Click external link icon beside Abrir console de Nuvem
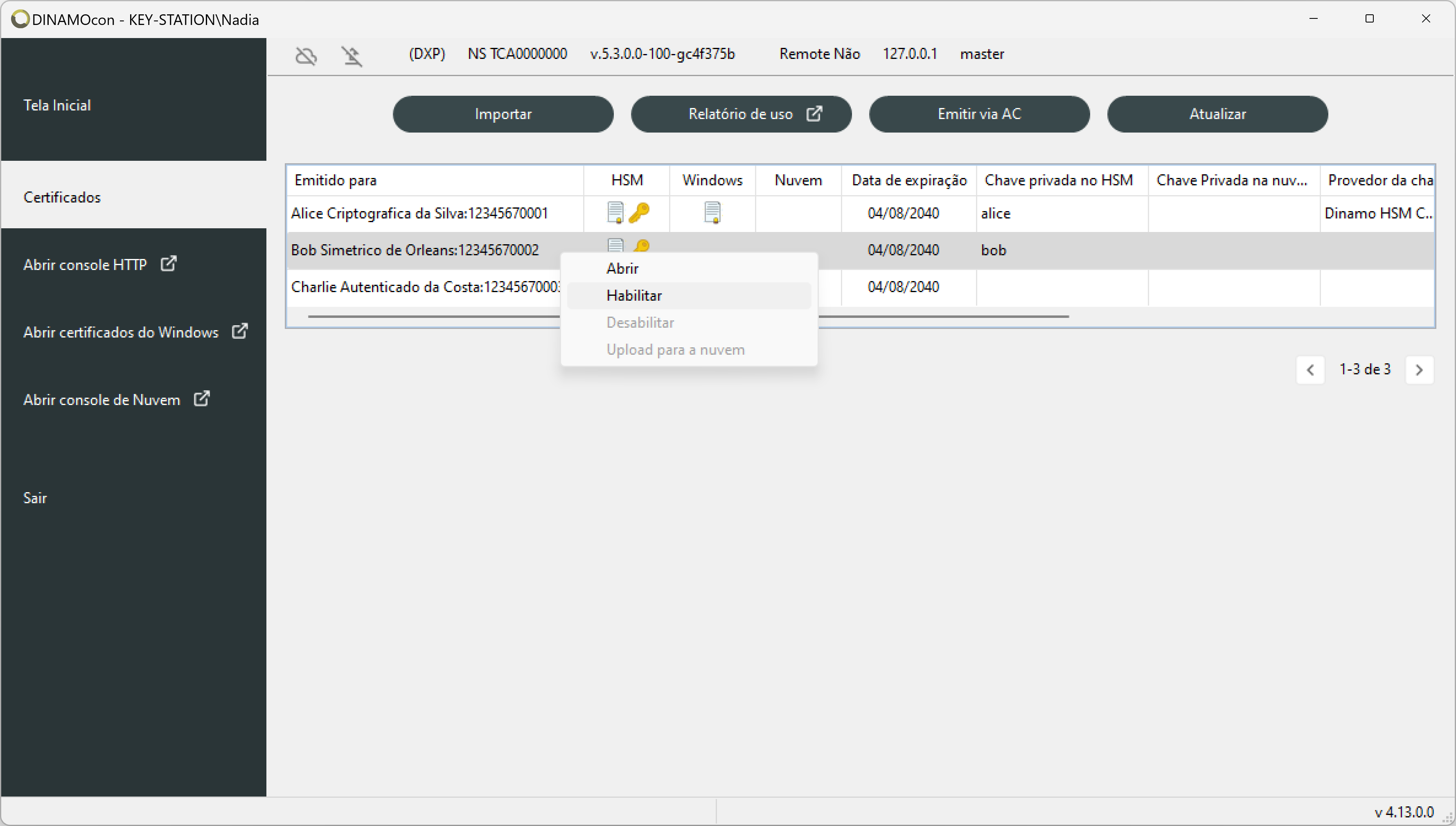 pos(201,399)
